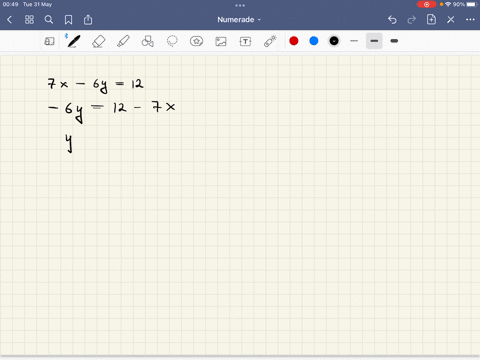
Task: Redo the last action
Action: 412,20
